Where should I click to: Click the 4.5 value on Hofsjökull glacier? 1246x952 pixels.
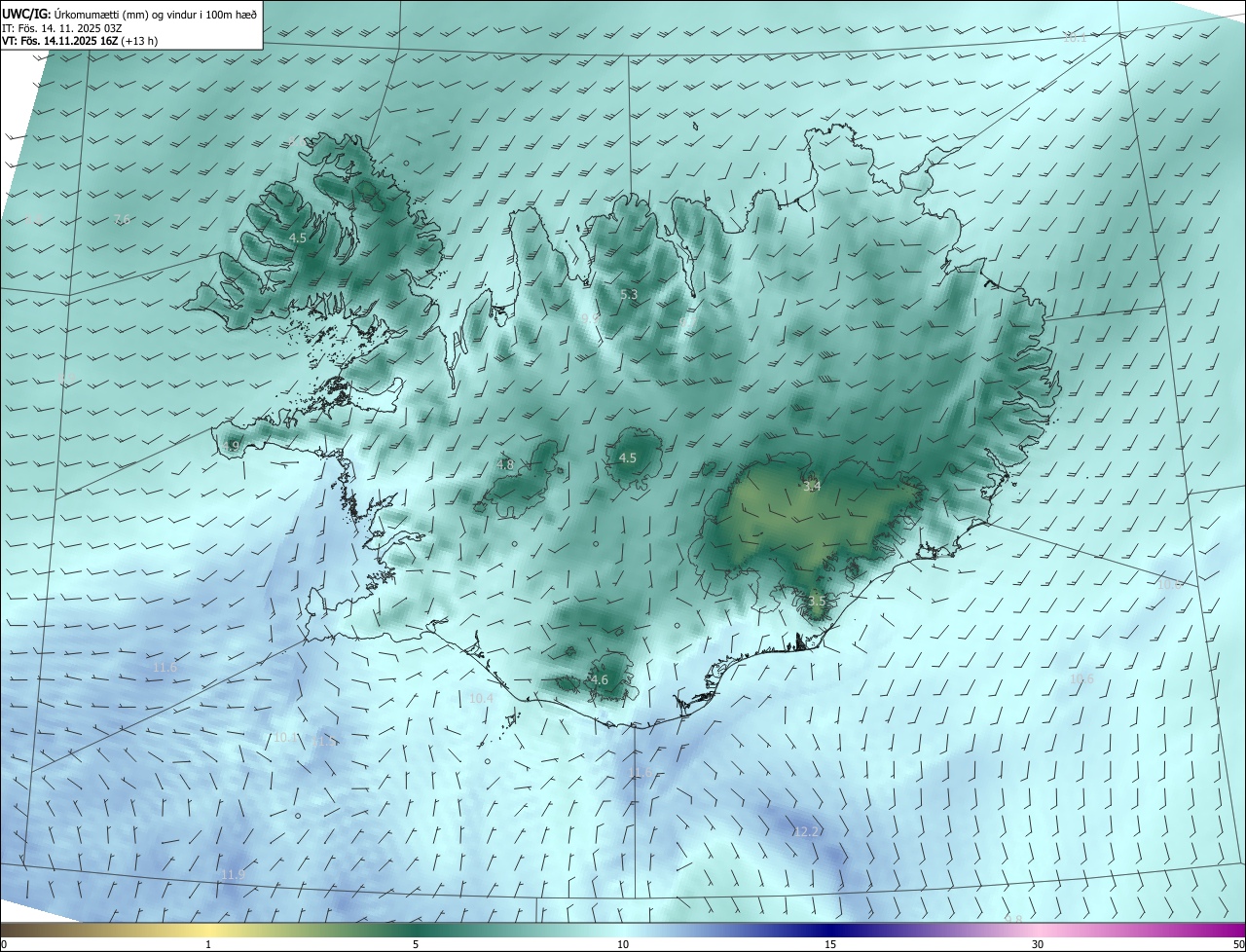(628, 458)
